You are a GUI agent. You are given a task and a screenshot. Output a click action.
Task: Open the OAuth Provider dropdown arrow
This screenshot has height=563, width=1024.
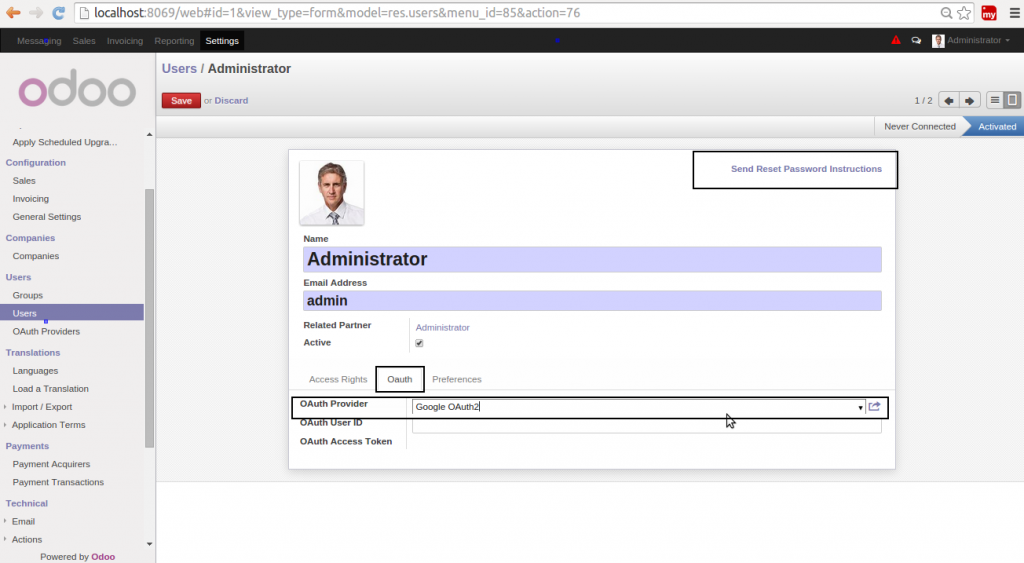click(860, 408)
